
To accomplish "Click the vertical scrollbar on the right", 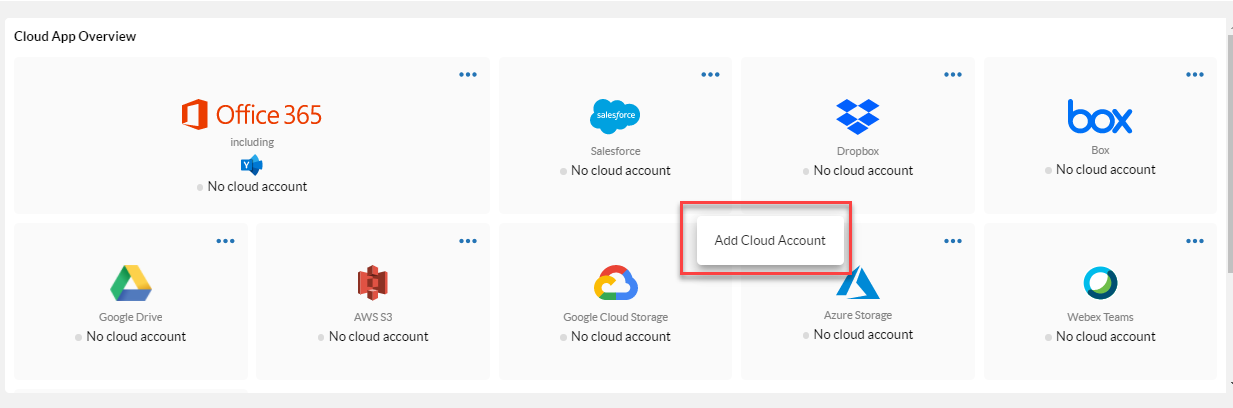I will tap(1228, 150).
